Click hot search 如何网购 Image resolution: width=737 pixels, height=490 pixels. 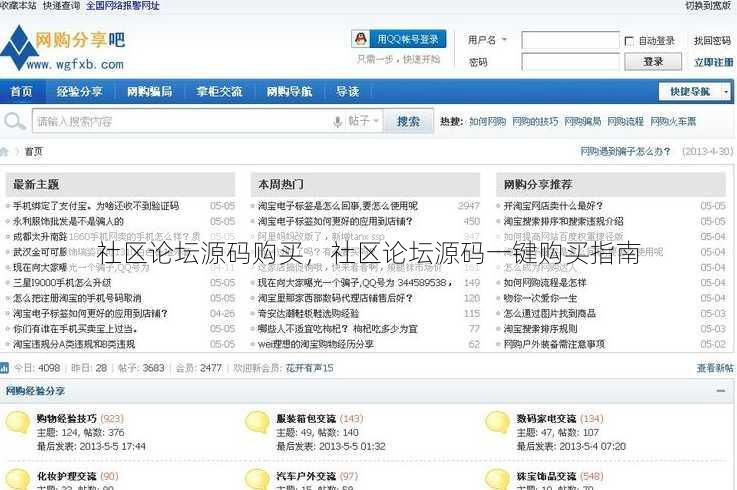click(487, 121)
